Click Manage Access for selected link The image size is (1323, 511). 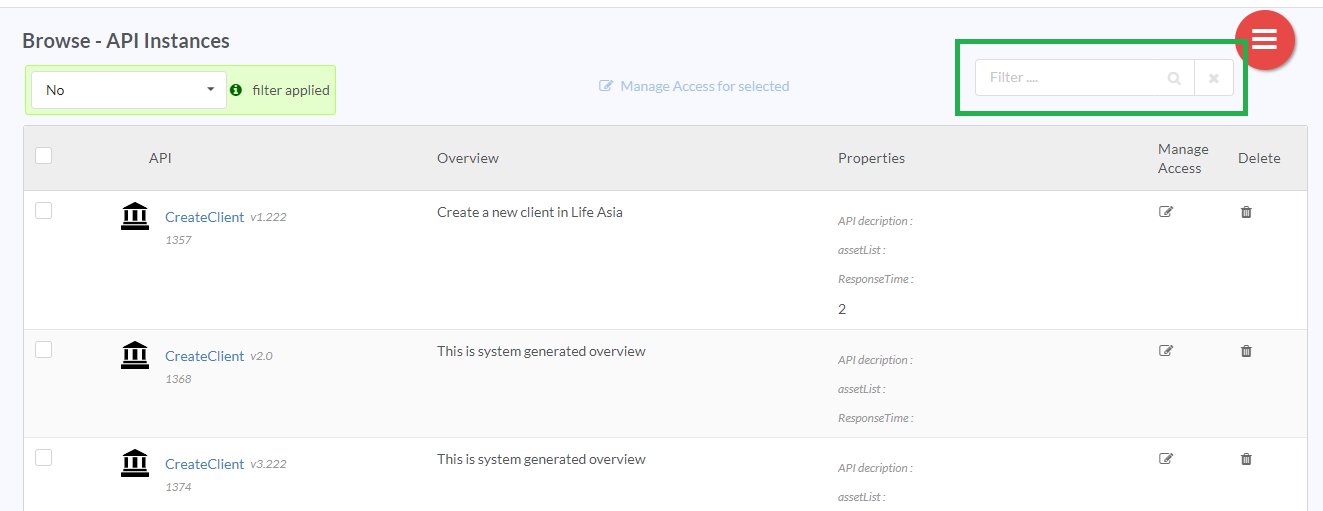[694, 86]
